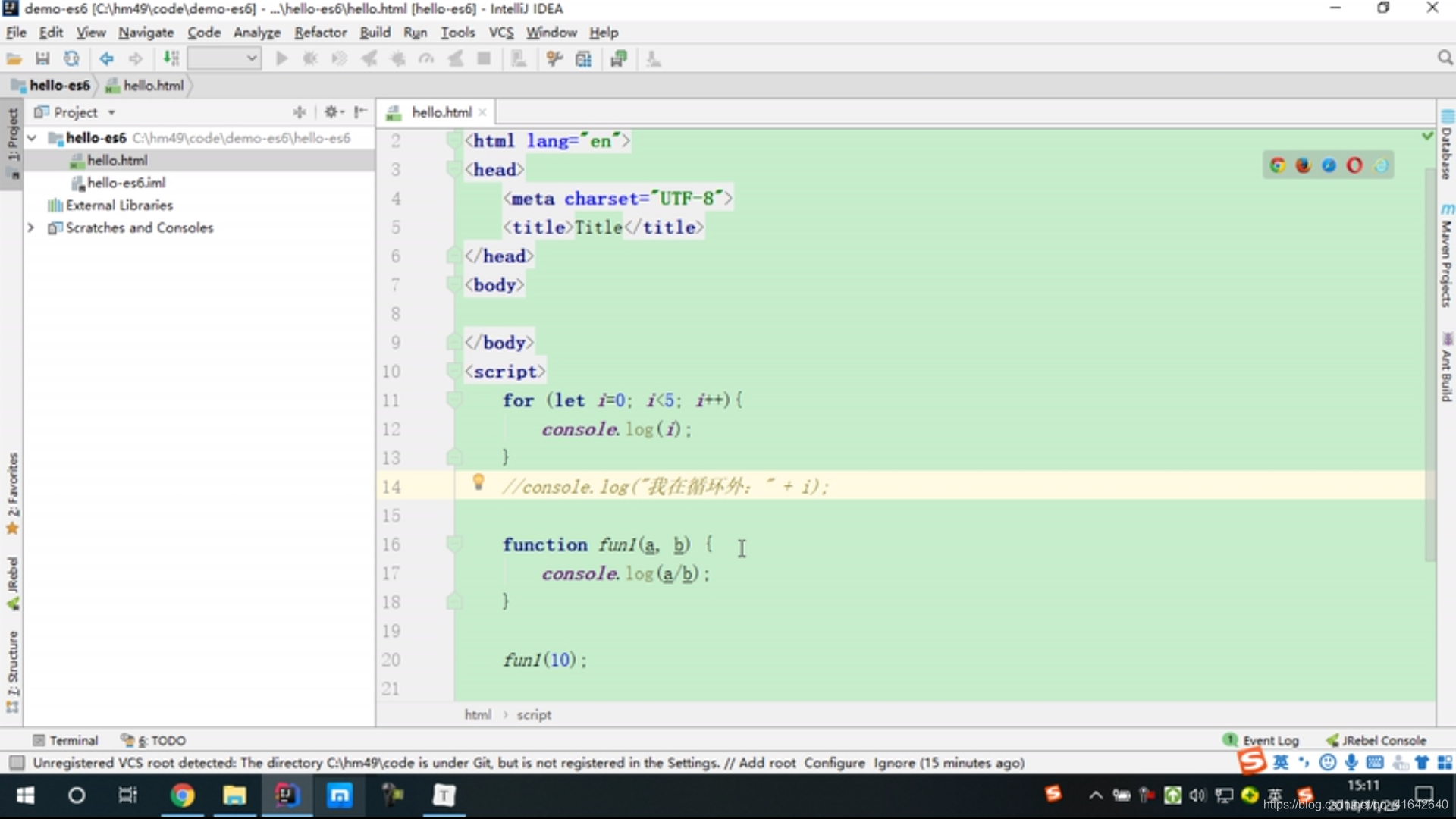Image resolution: width=1456 pixels, height=819 pixels.
Task: Select External Libraries in tree
Action: coord(119,206)
